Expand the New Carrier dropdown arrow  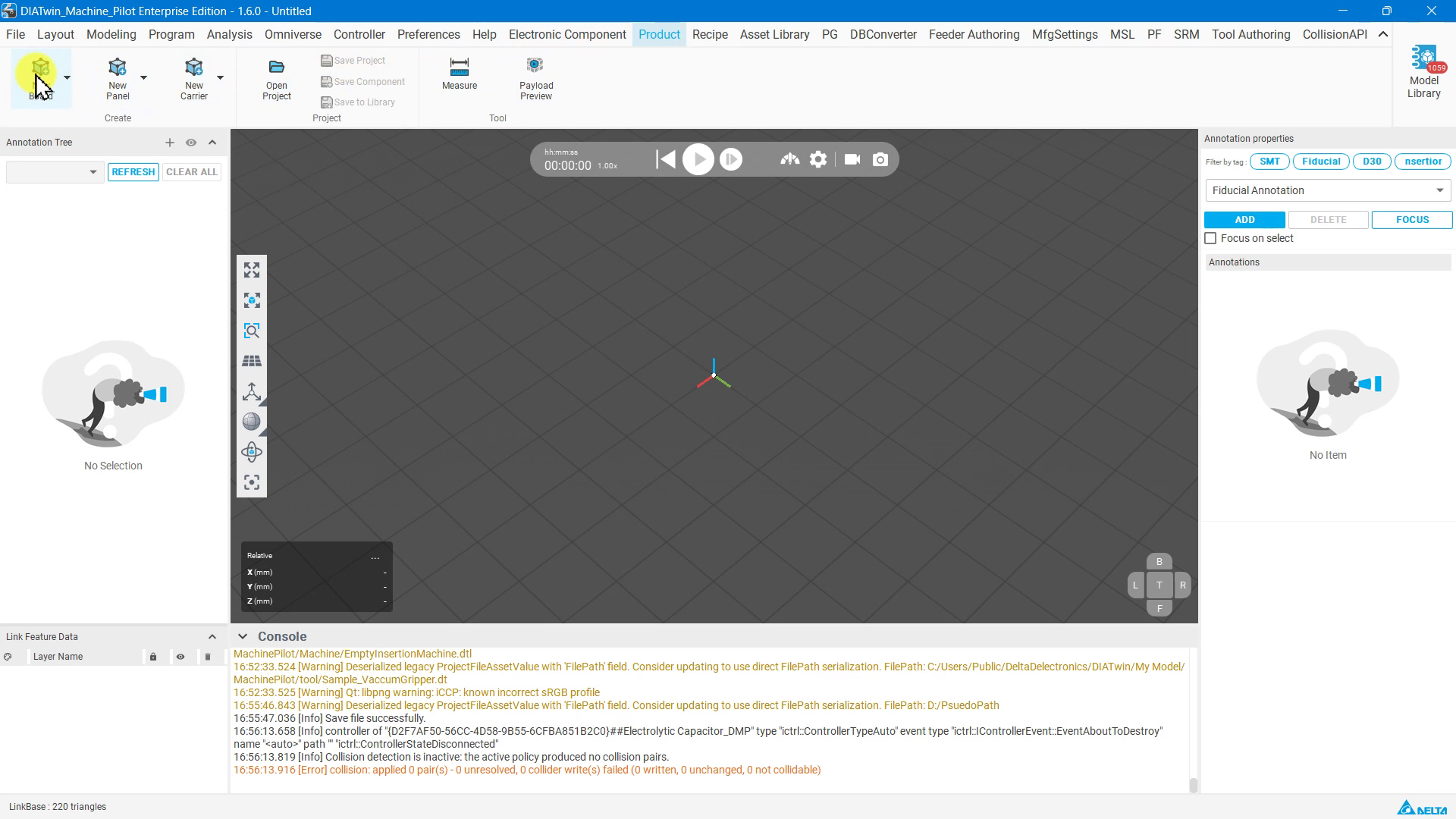point(220,77)
